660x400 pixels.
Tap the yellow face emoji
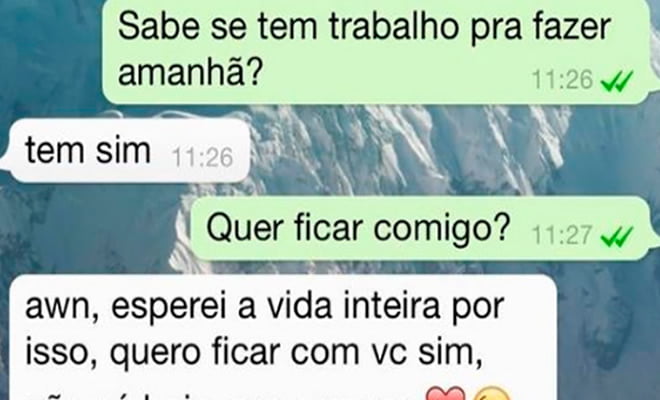tap(492, 393)
